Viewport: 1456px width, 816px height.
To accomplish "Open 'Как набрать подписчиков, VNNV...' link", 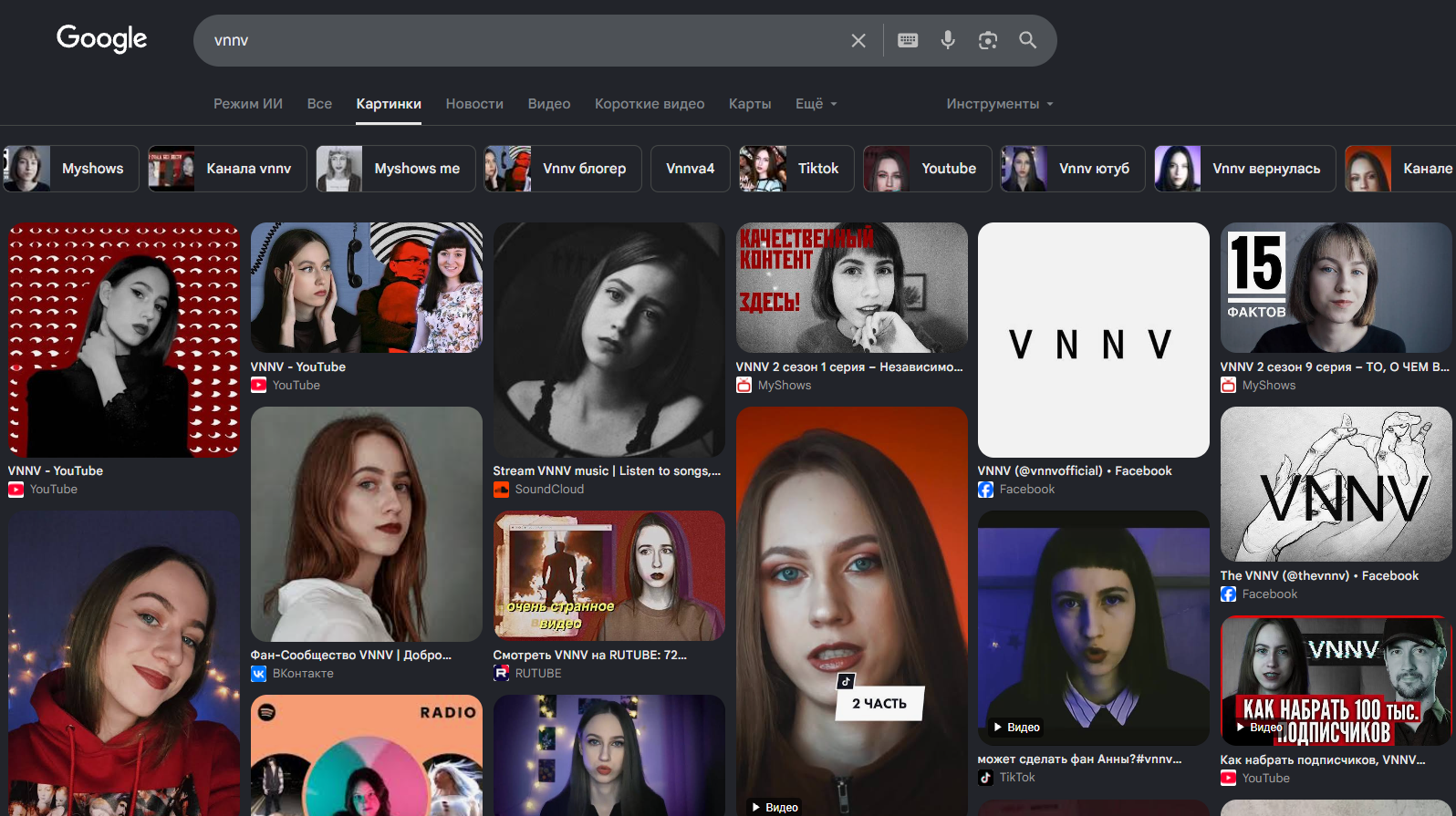I will (x=1323, y=760).
